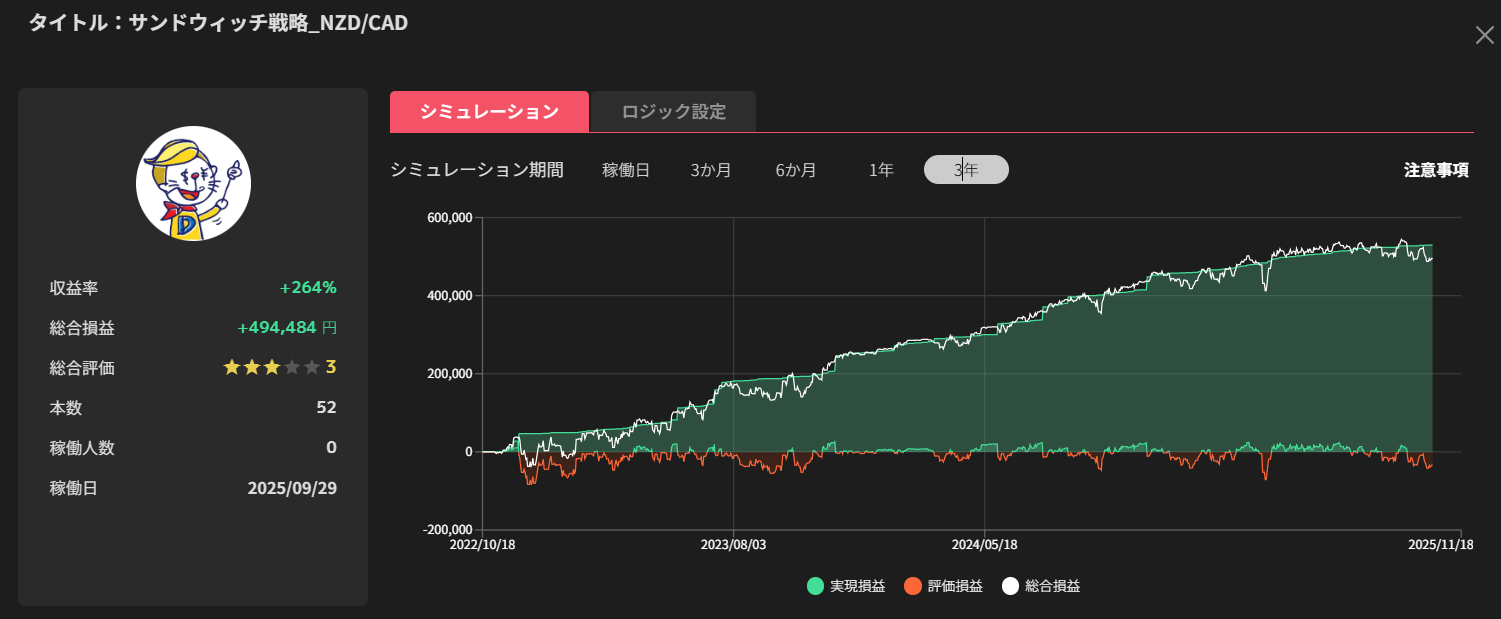This screenshot has height=619, width=1501.
Task: Switch simulation period to 1年
Action: click(881, 170)
